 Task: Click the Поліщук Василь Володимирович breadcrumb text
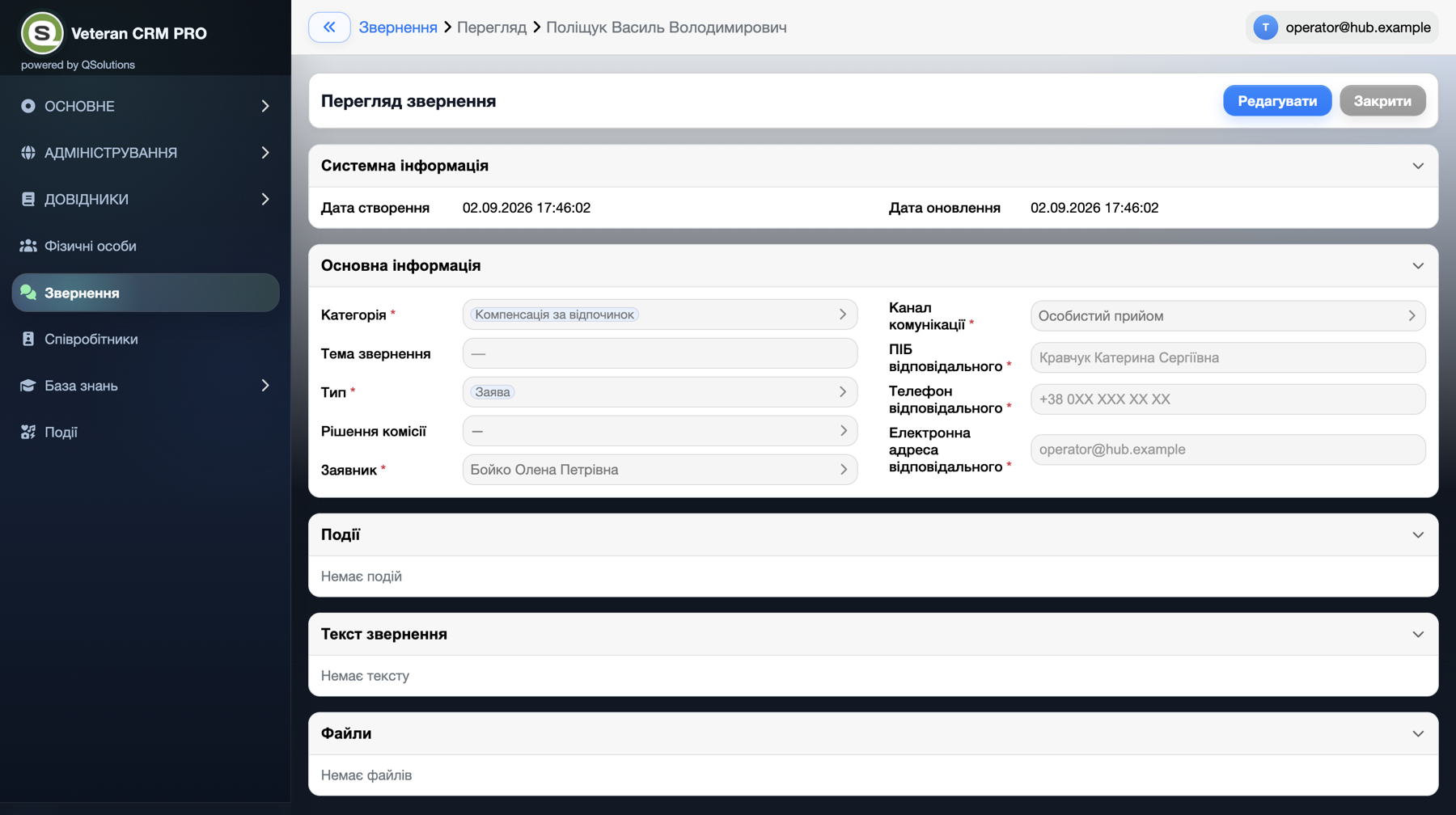pyautogui.click(x=667, y=27)
